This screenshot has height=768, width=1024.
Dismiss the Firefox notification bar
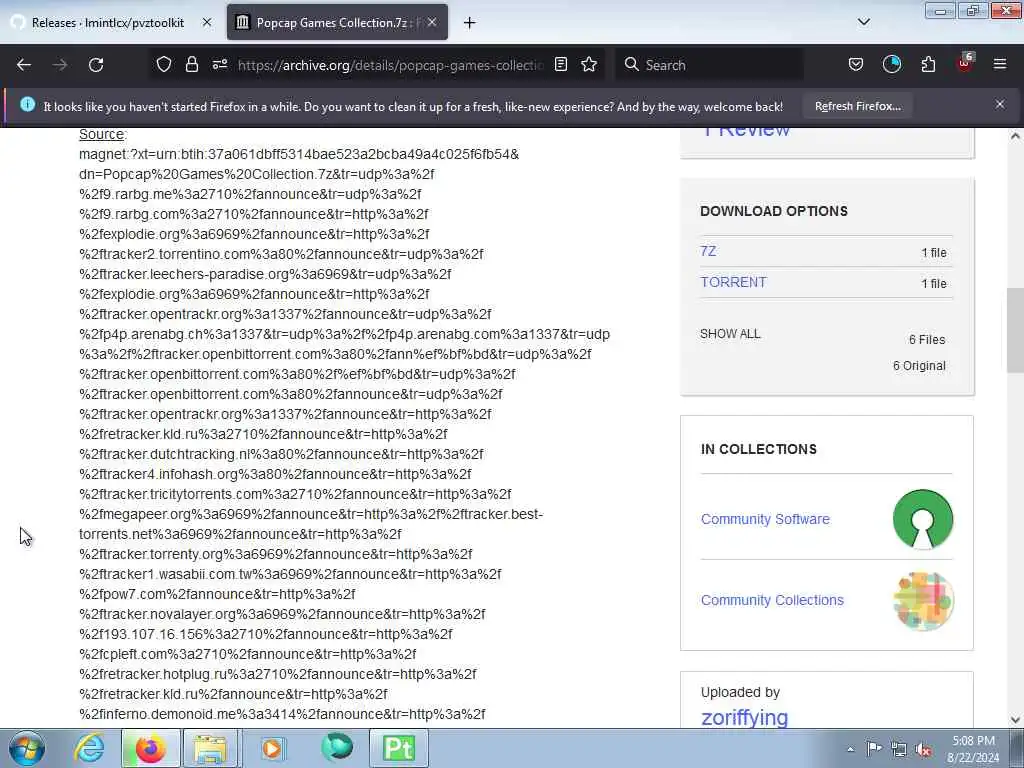[x=1000, y=104]
